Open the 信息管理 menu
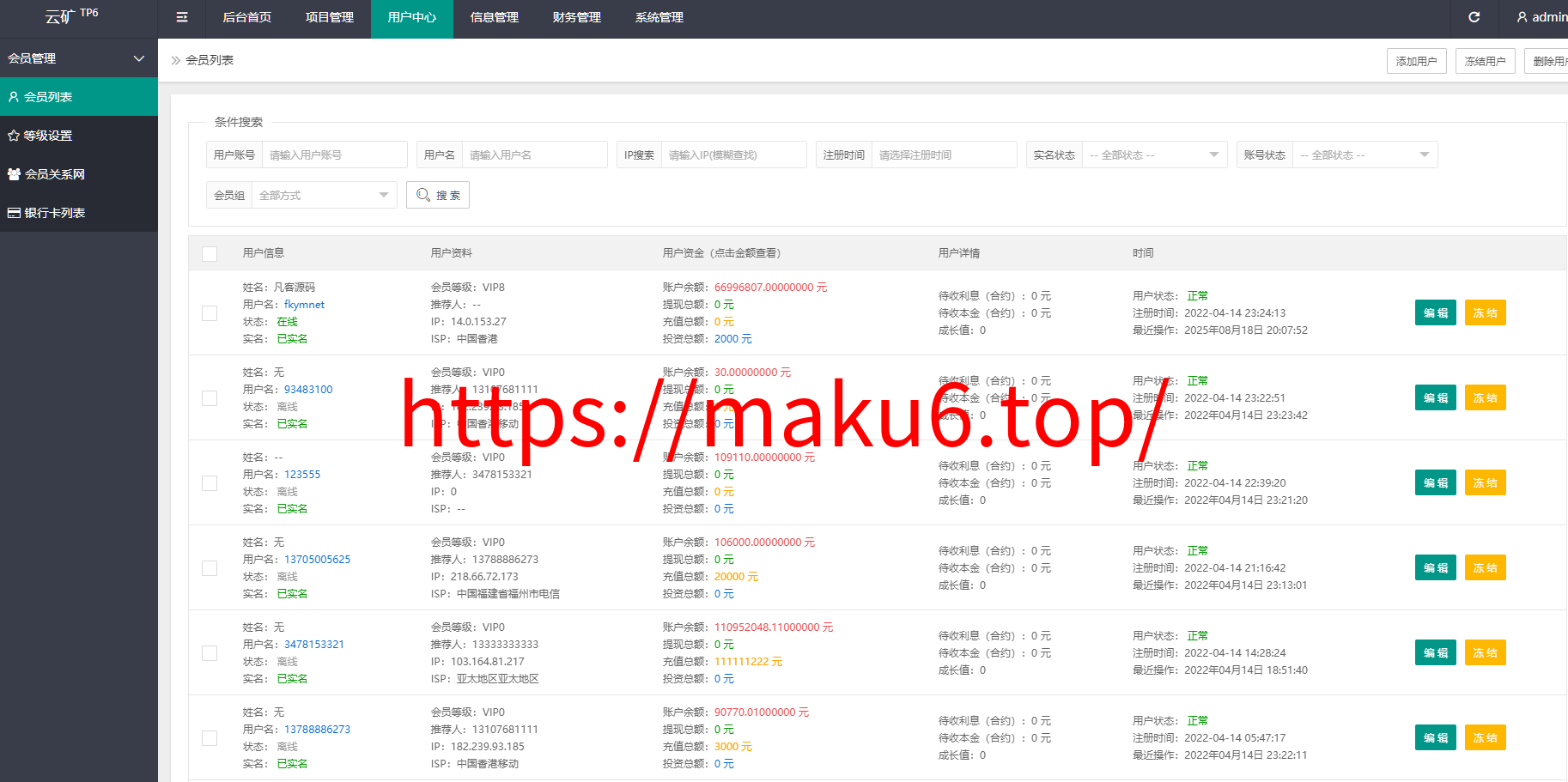 coord(495,17)
